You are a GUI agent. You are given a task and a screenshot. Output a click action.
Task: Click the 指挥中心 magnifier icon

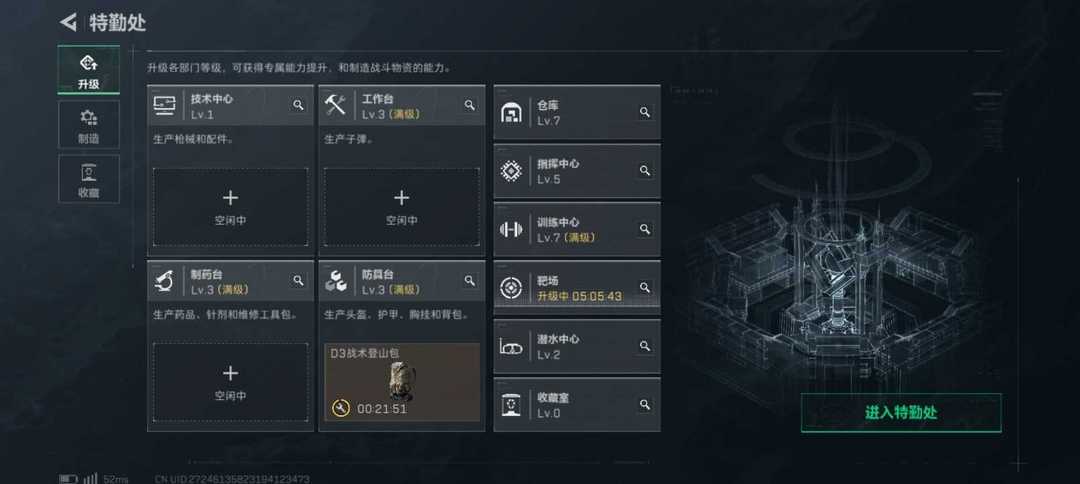pos(645,170)
